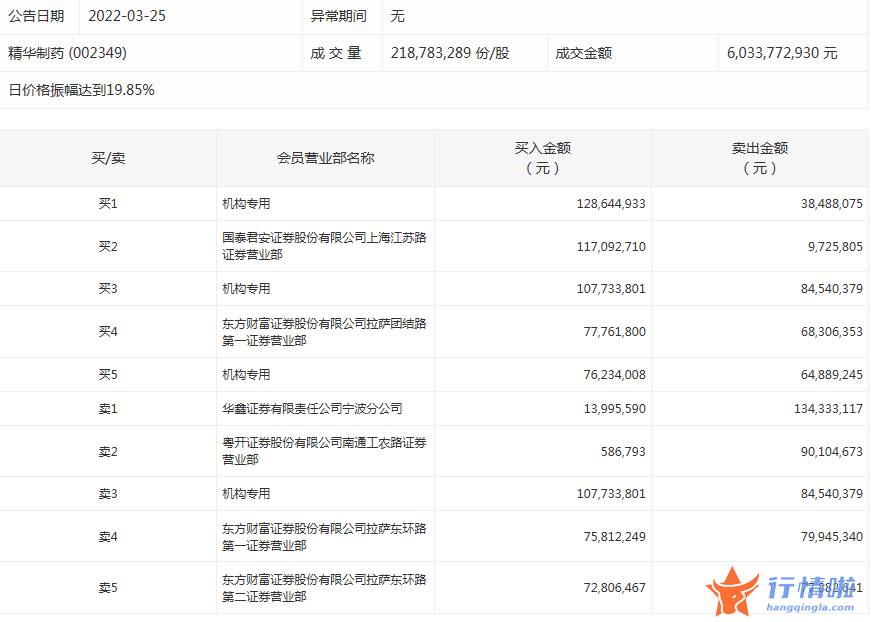
Task: Select buy amount 586,793
Action: 623,452
